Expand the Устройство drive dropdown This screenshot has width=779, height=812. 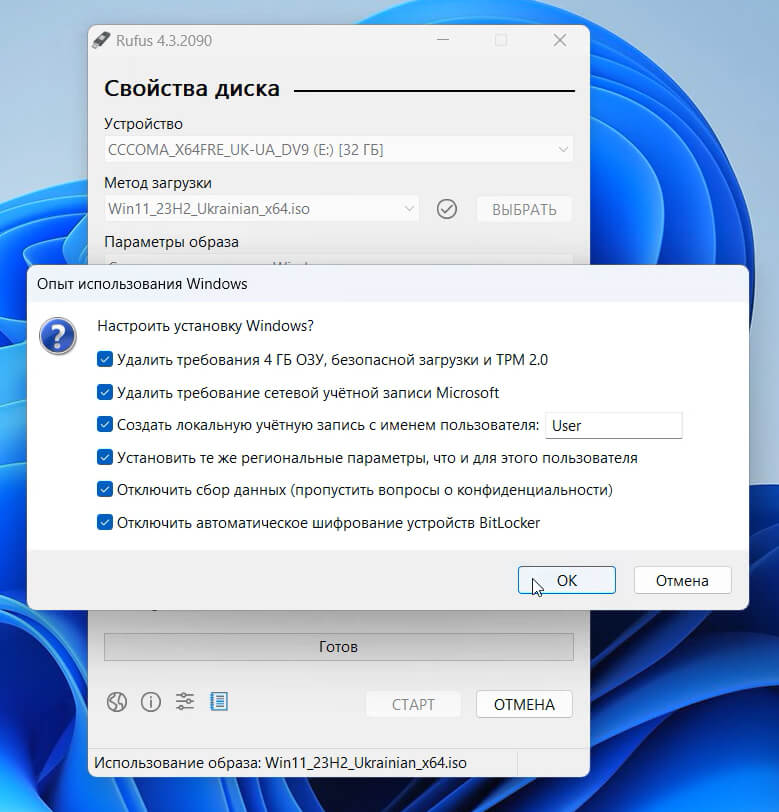[338, 150]
